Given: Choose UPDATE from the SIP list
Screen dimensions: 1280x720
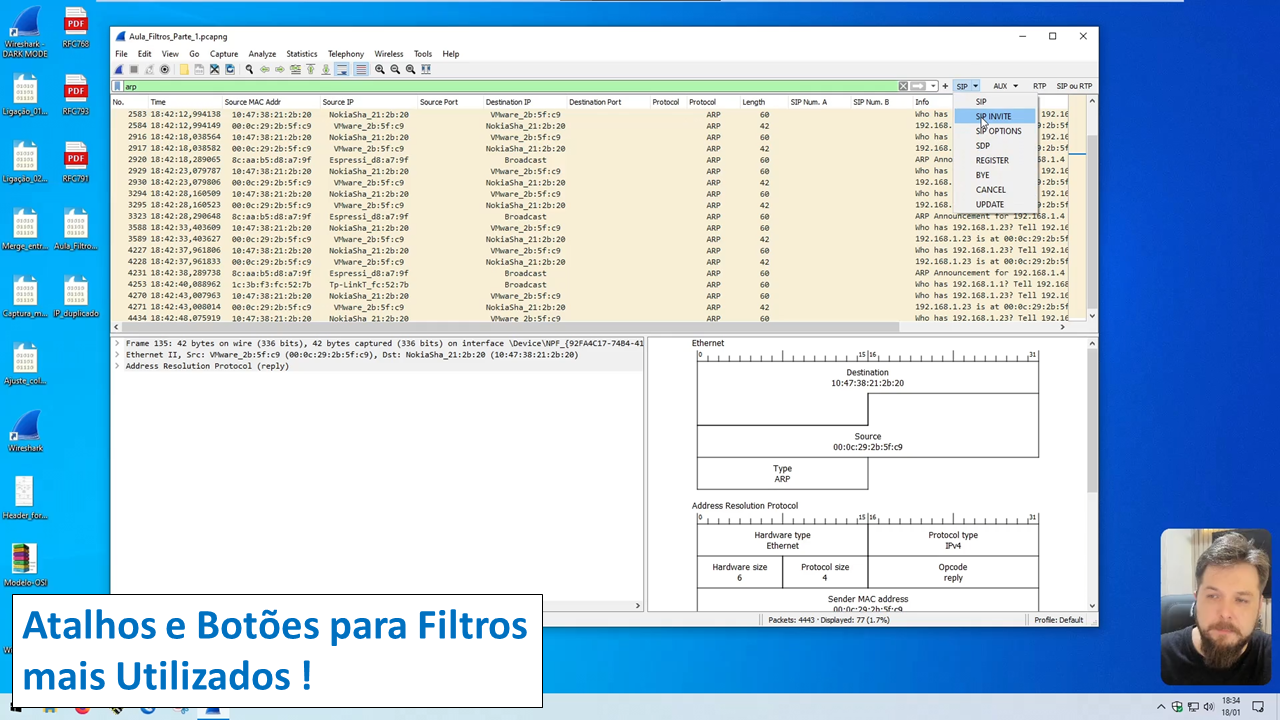Looking at the screenshot, I should click(995, 204).
